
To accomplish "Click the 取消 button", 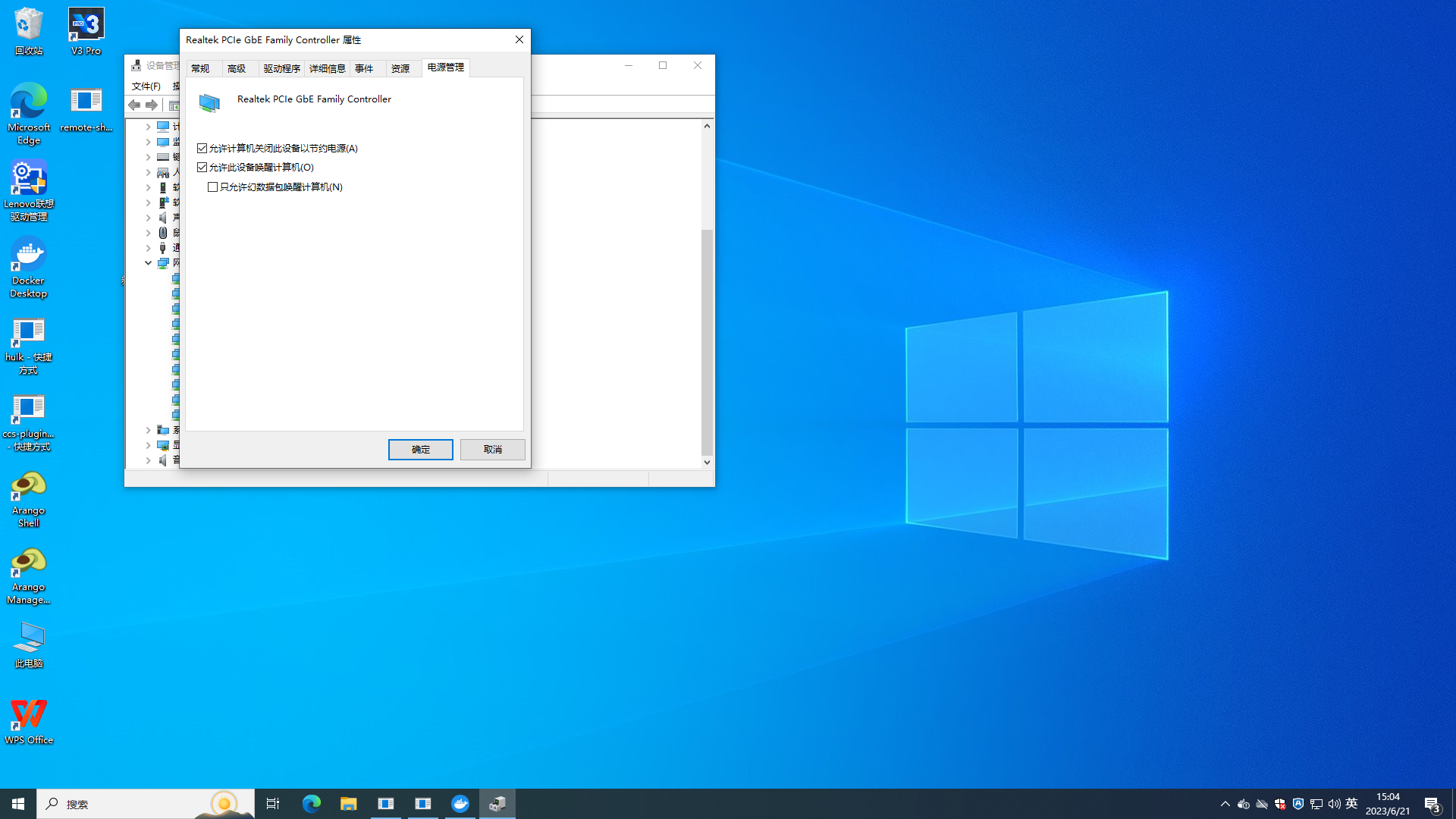I will (x=492, y=450).
